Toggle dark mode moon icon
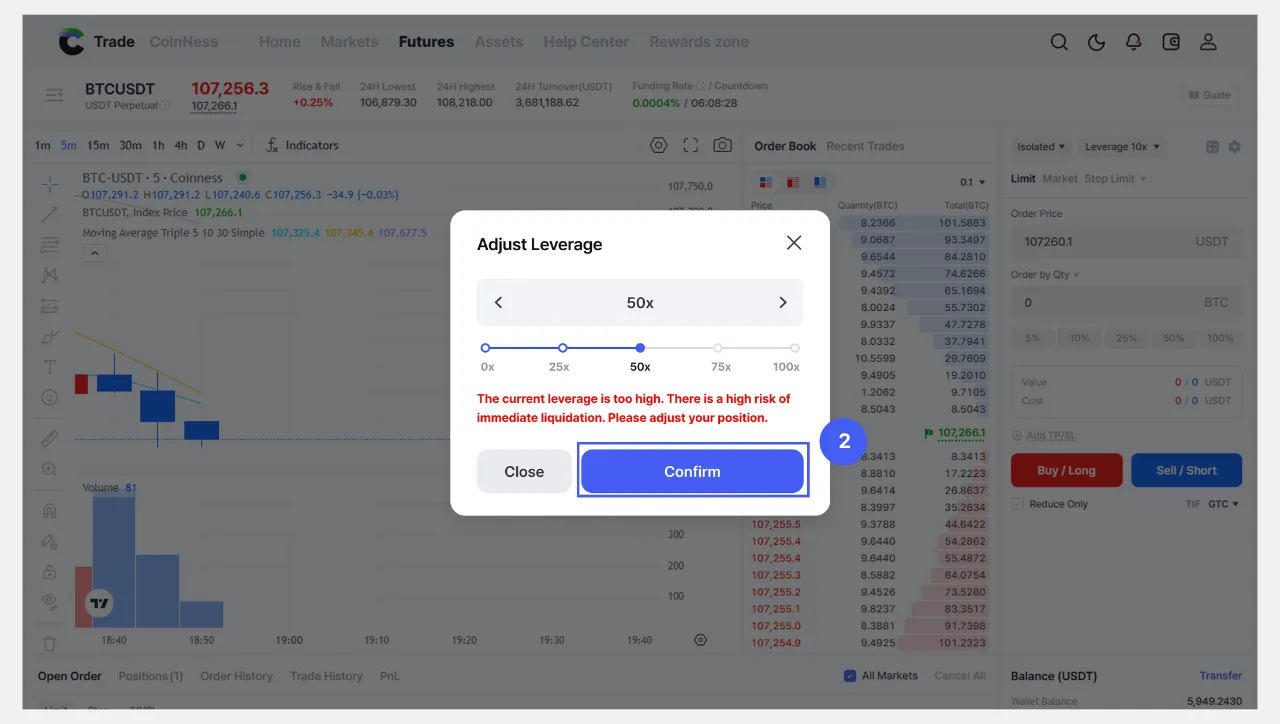This screenshot has width=1280, height=724. 1096,42
